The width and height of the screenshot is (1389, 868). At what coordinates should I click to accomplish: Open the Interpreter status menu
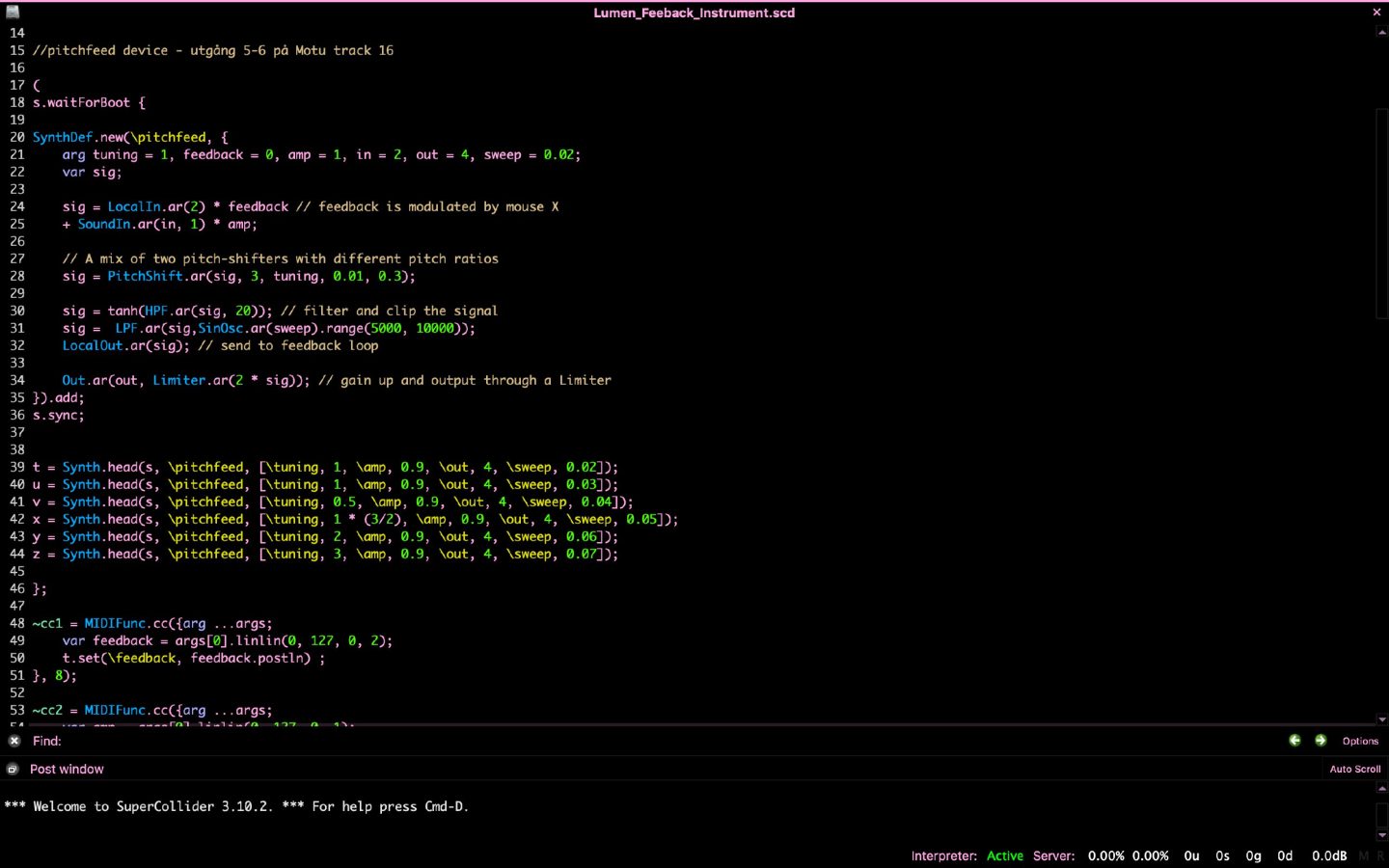[945, 855]
